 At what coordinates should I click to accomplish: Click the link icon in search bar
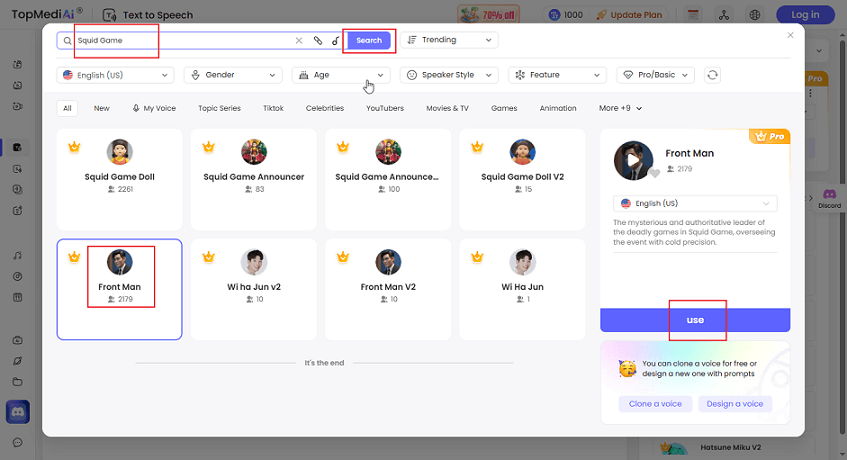click(x=318, y=40)
